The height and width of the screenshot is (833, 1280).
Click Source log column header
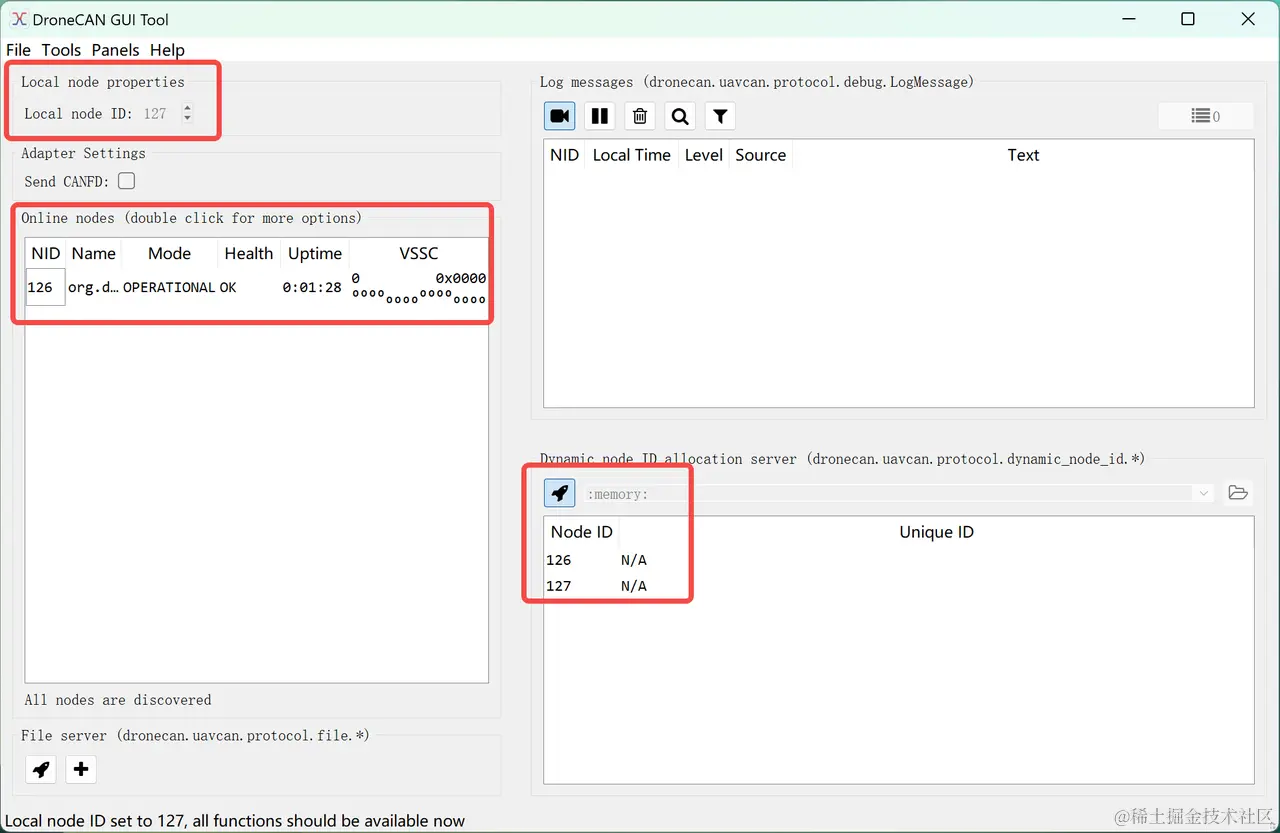pos(761,155)
